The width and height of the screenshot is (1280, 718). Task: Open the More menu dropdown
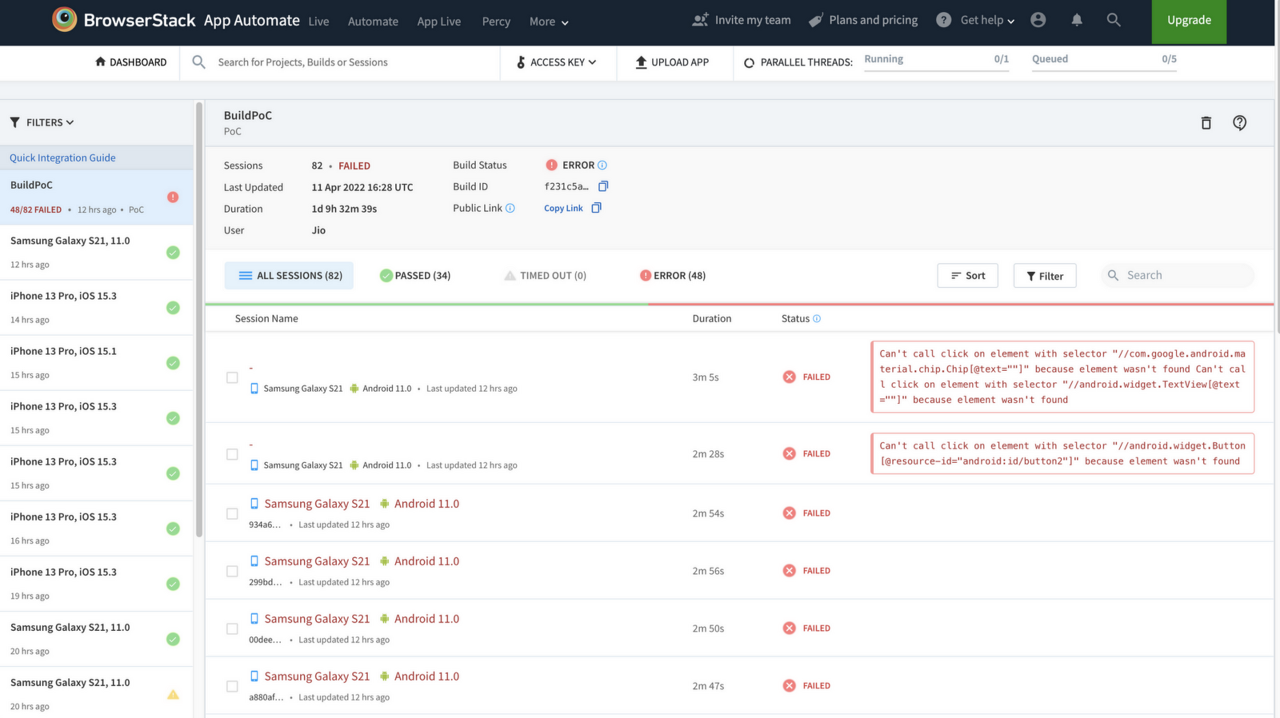click(x=549, y=21)
